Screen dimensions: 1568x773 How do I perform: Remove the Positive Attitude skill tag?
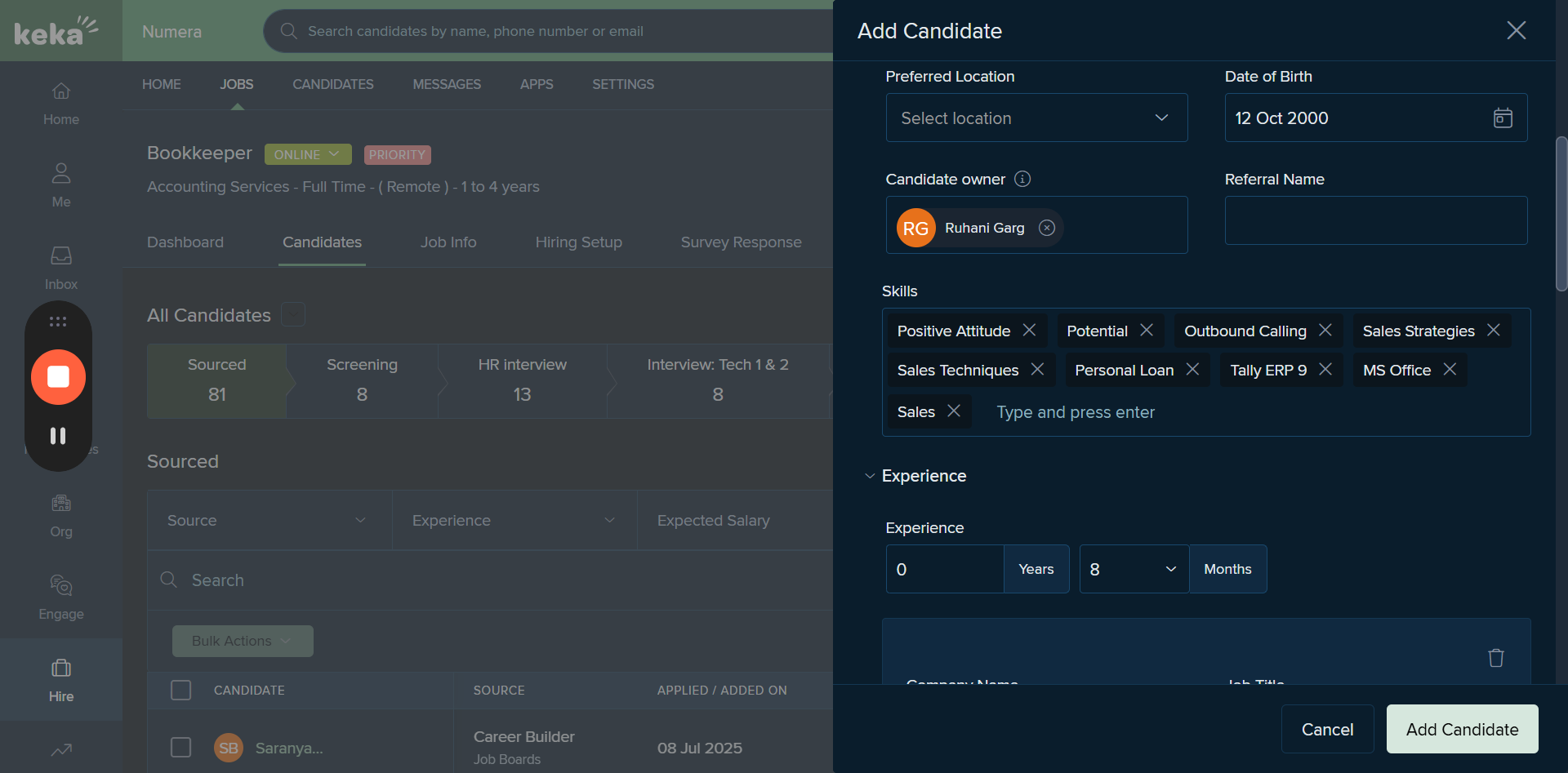(1030, 330)
